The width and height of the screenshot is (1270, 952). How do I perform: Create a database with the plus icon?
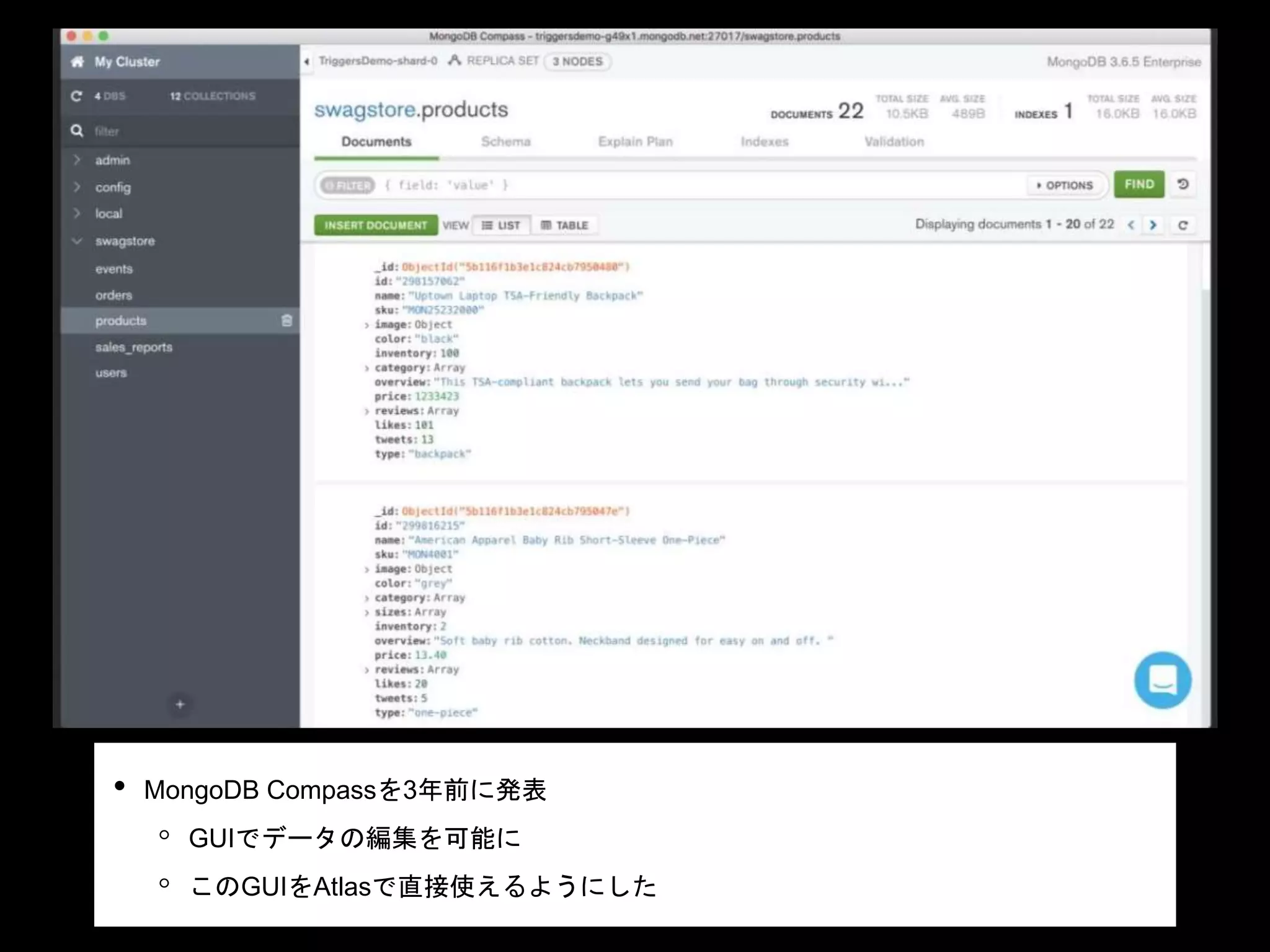[180, 704]
